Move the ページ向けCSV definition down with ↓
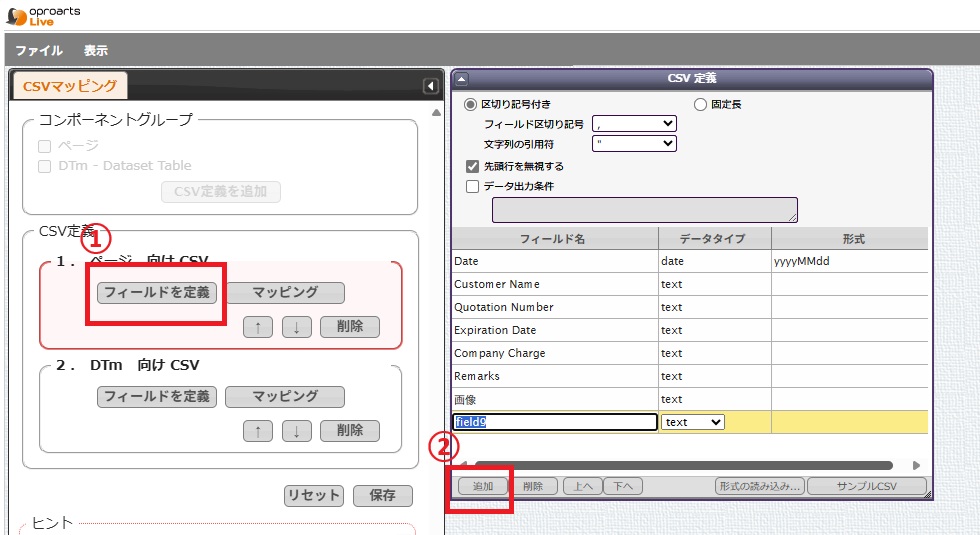 (296, 327)
